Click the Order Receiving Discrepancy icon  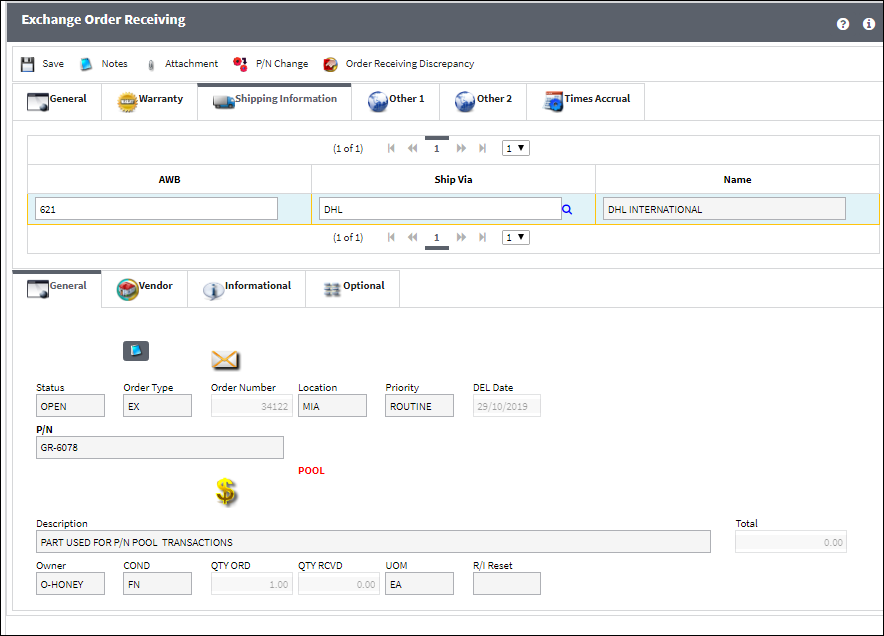330,64
